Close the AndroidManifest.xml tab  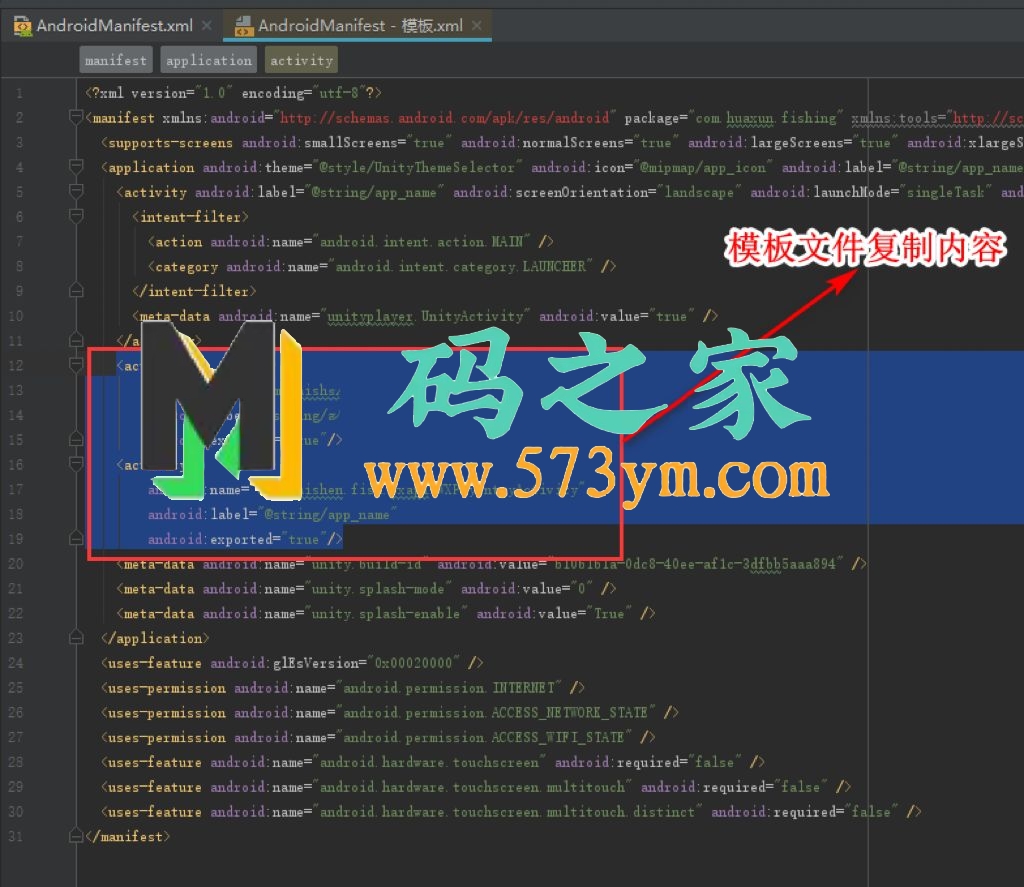(206, 26)
